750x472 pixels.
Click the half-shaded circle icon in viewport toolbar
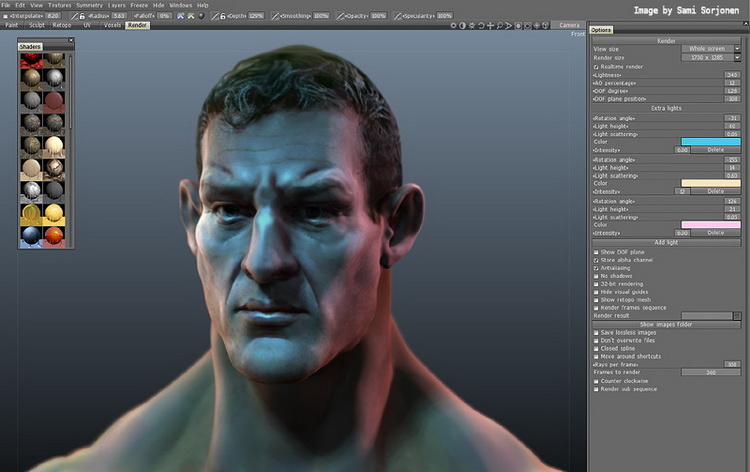[460, 25]
